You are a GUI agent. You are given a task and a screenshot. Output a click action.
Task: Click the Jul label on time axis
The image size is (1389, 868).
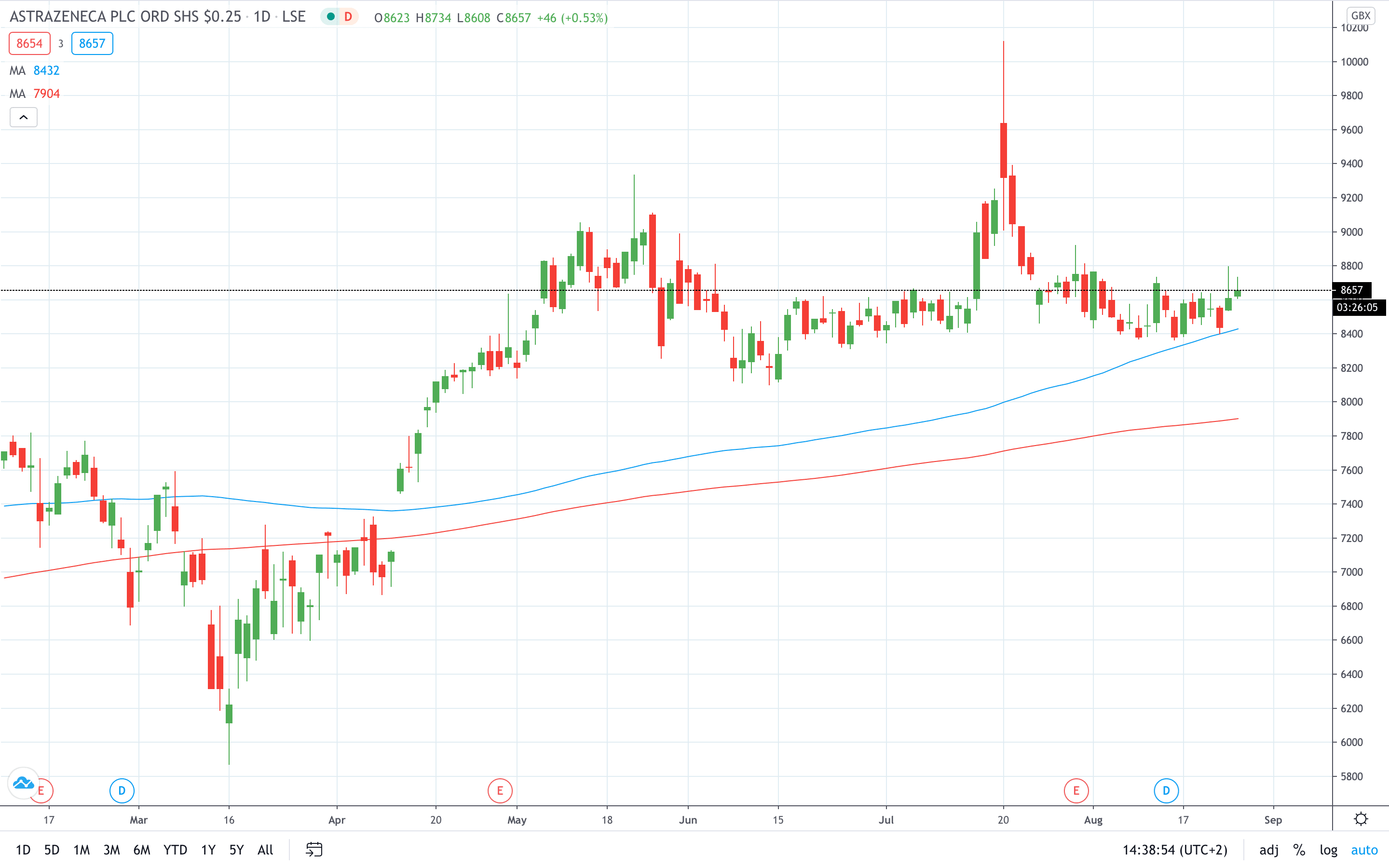click(x=886, y=820)
